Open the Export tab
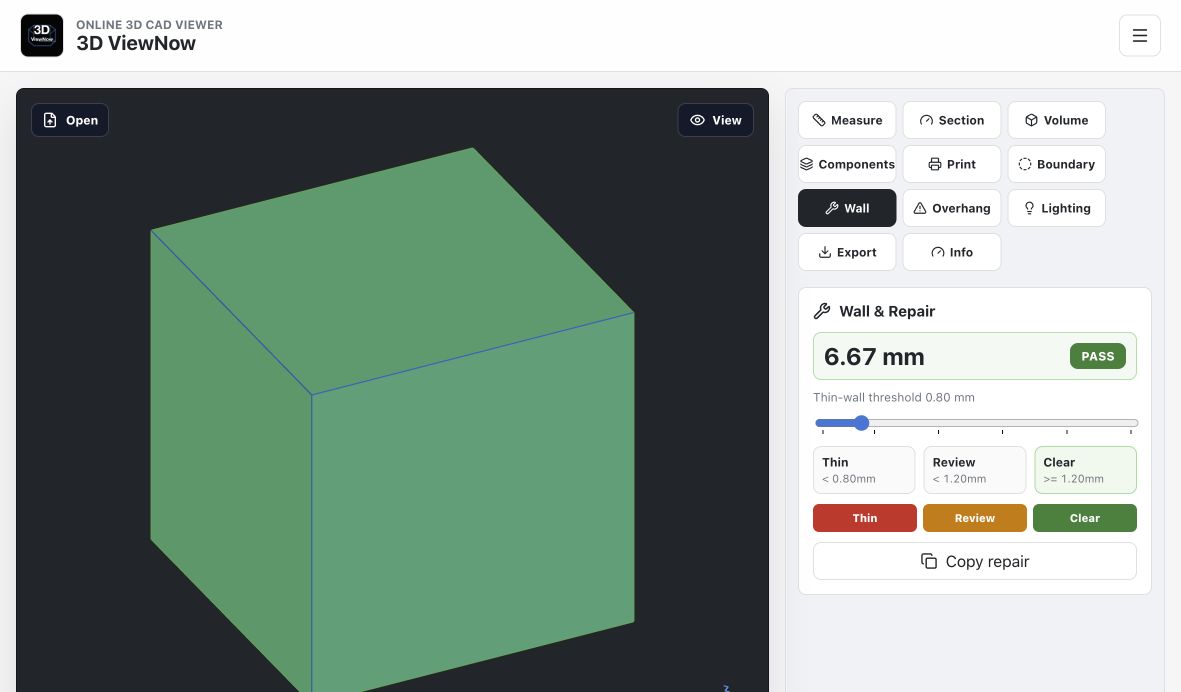The image size is (1181, 692). point(847,252)
